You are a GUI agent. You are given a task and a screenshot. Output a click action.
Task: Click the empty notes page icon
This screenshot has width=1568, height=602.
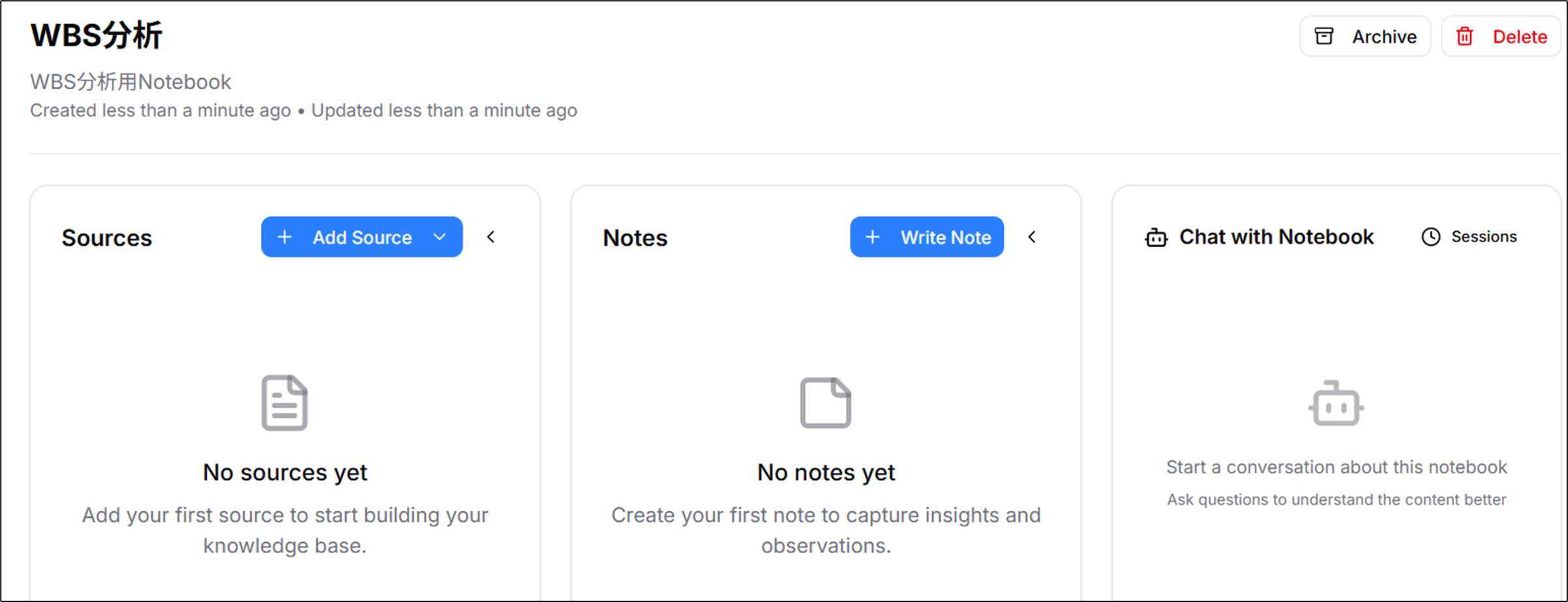click(826, 402)
